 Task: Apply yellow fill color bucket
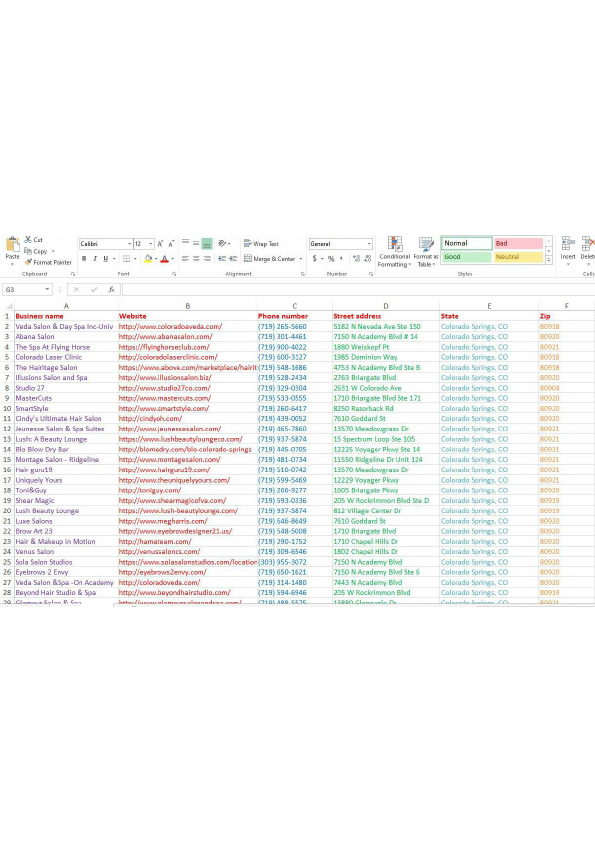point(148,259)
